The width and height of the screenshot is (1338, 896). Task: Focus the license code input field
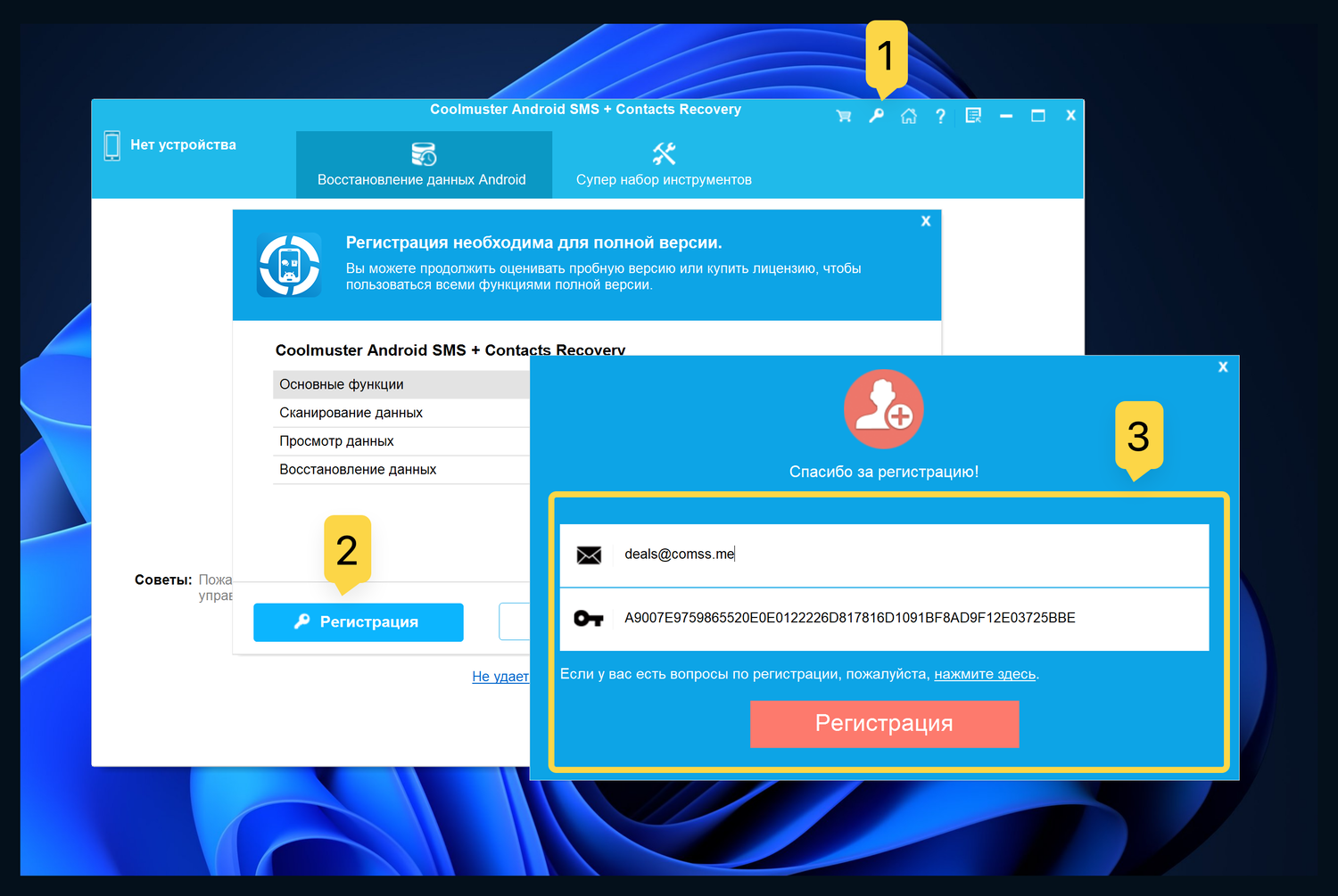[884, 620]
